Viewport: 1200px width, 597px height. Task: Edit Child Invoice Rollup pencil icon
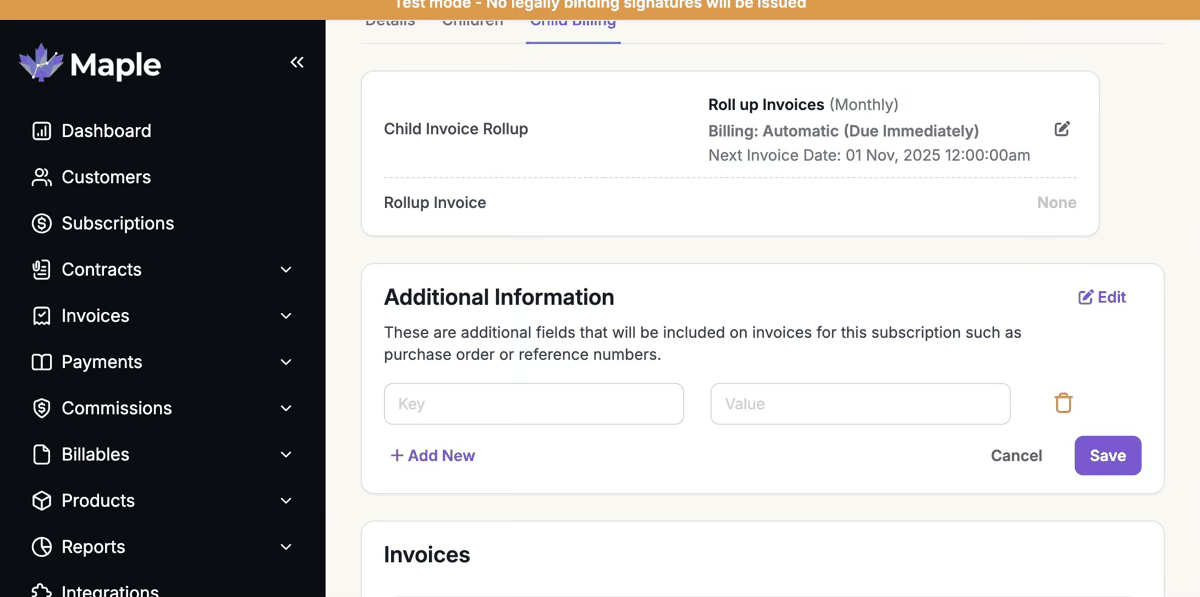coord(1062,129)
